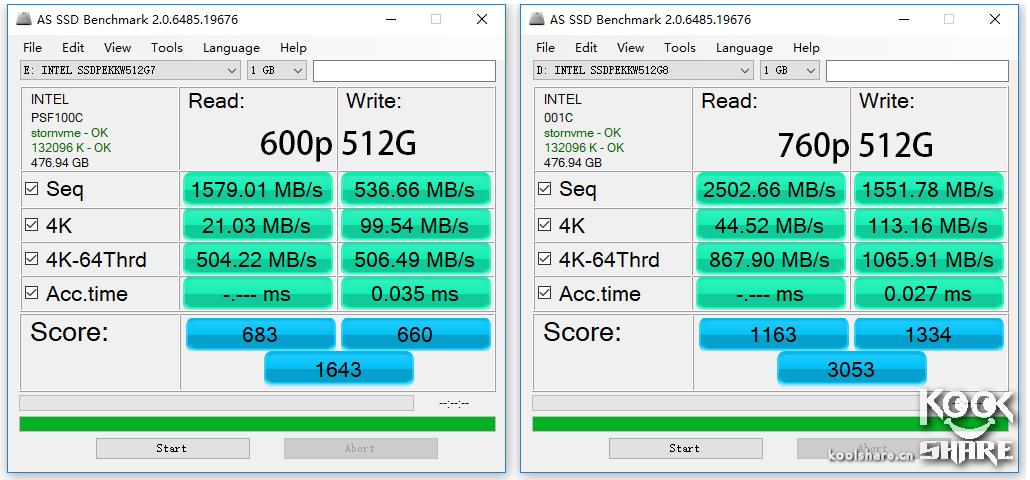Open drive dropdown showing D: INTEL SSDPEKKW512G8
Screen dimensions: 1030x480
(643, 70)
